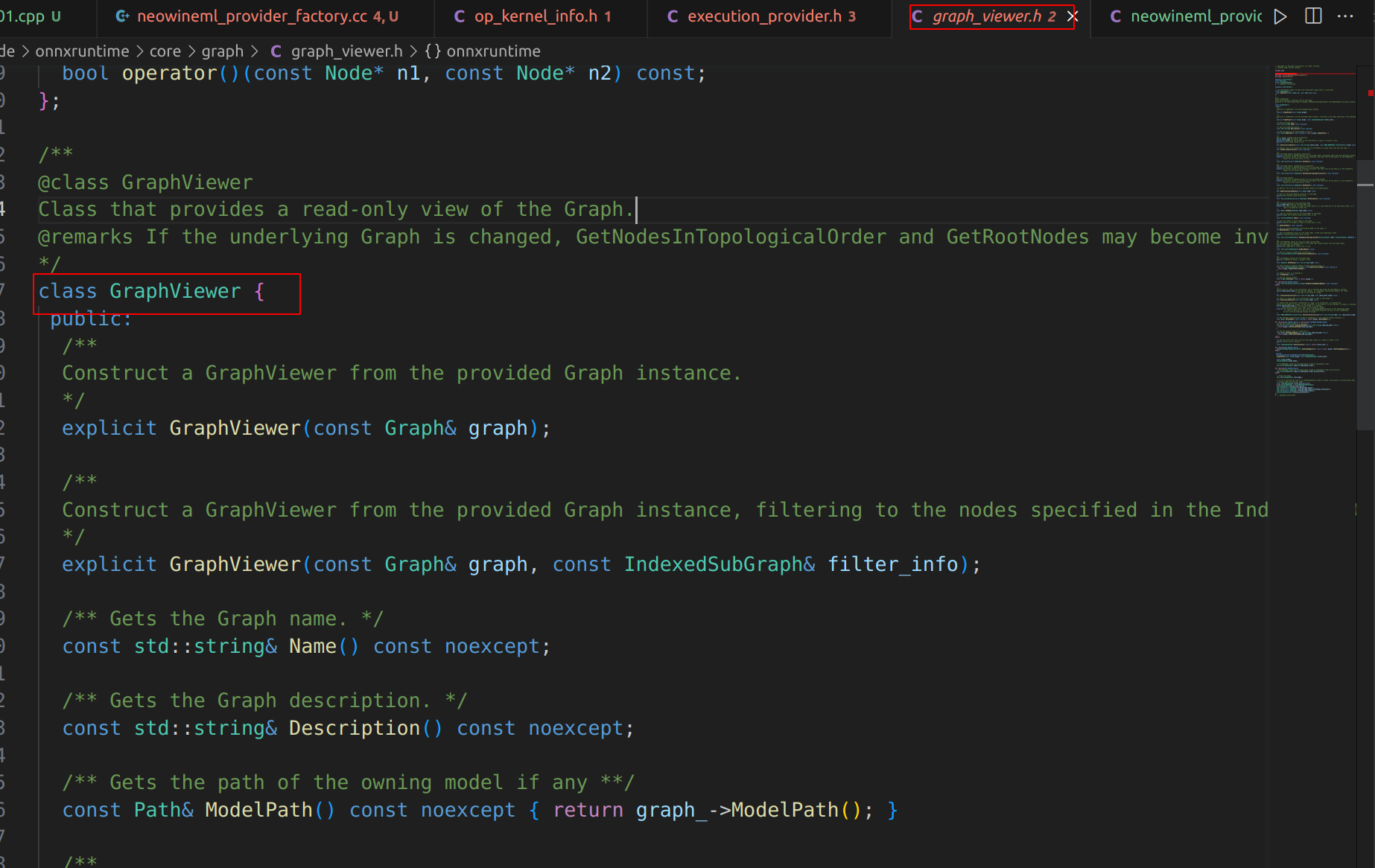Open graph_viewer.h breadcrumb file segment
The width and height of the screenshot is (1375, 868).
[346, 51]
